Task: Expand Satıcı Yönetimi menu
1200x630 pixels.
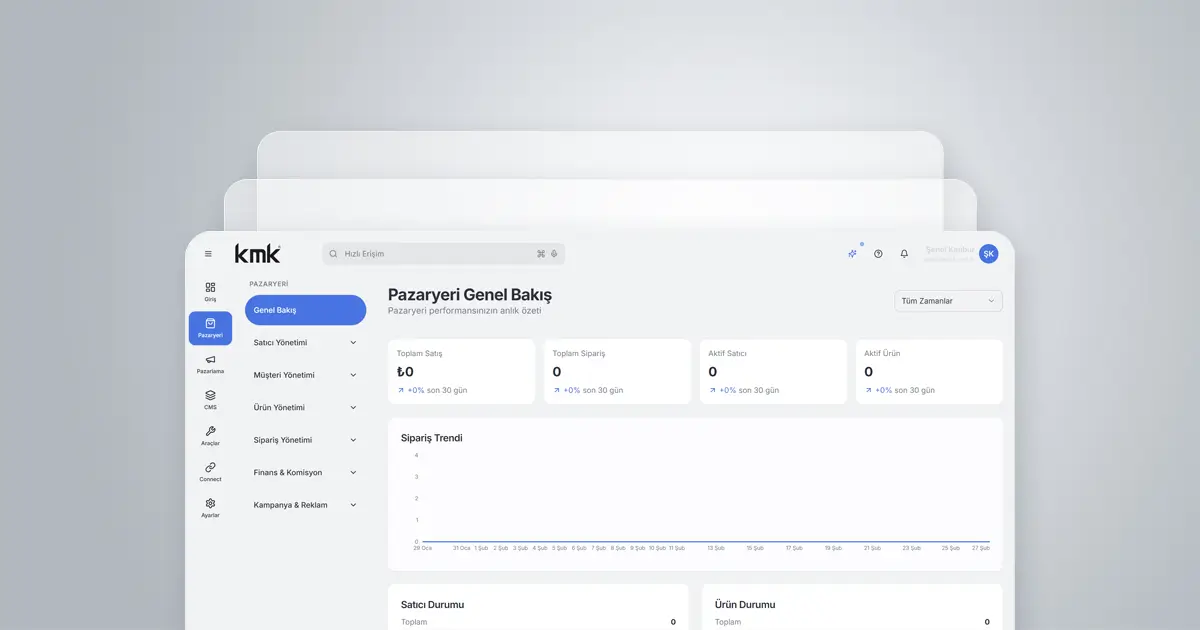Action: pos(305,343)
